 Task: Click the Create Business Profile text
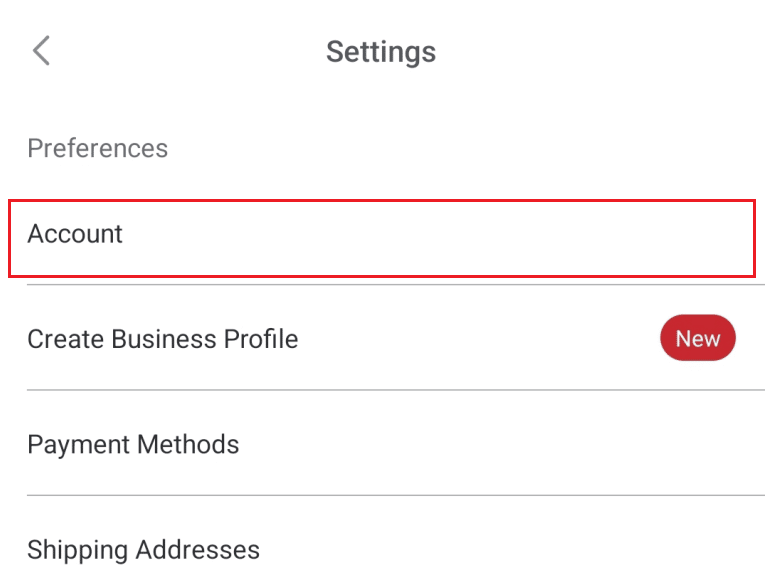coord(162,339)
